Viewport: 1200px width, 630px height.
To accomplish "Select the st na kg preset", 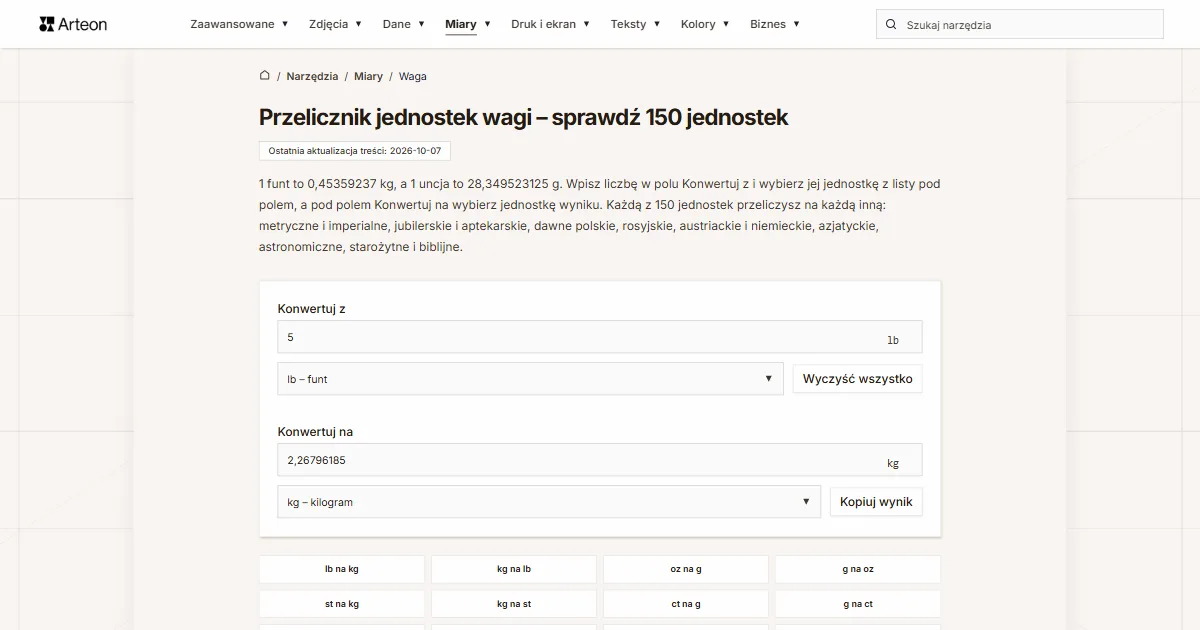I will pyautogui.click(x=342, y=604).
